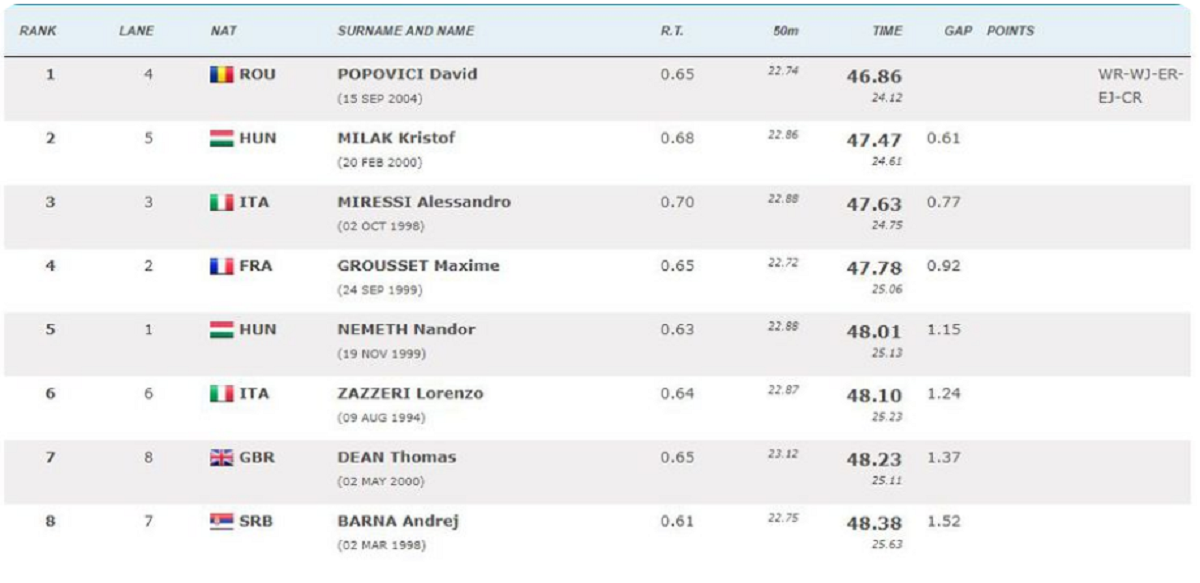Click the Great Britain flag icon
The height and width of the screenshot is (583, 1200).
[221, 458]
